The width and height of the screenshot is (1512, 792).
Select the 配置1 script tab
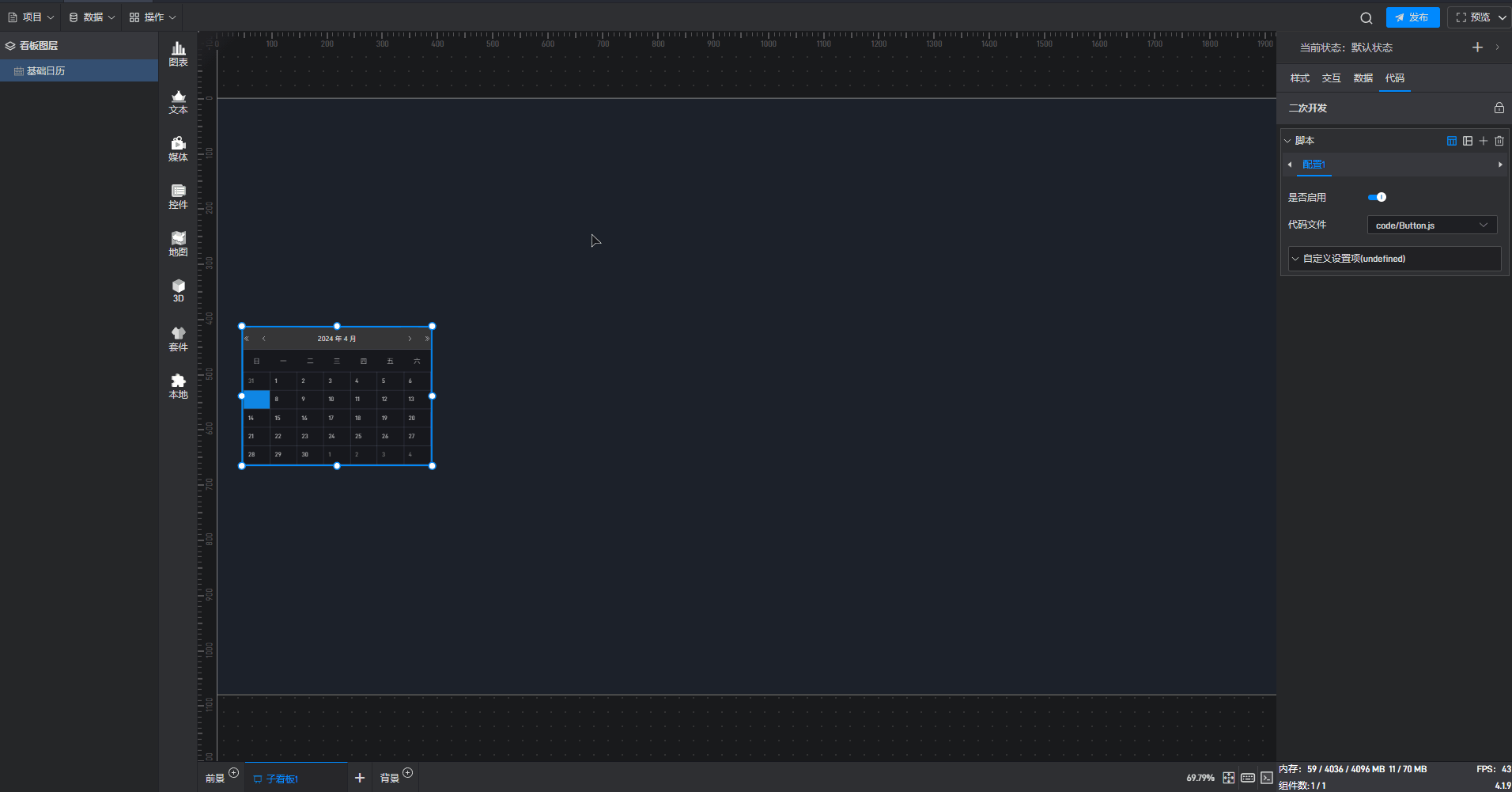(1314, 165)
